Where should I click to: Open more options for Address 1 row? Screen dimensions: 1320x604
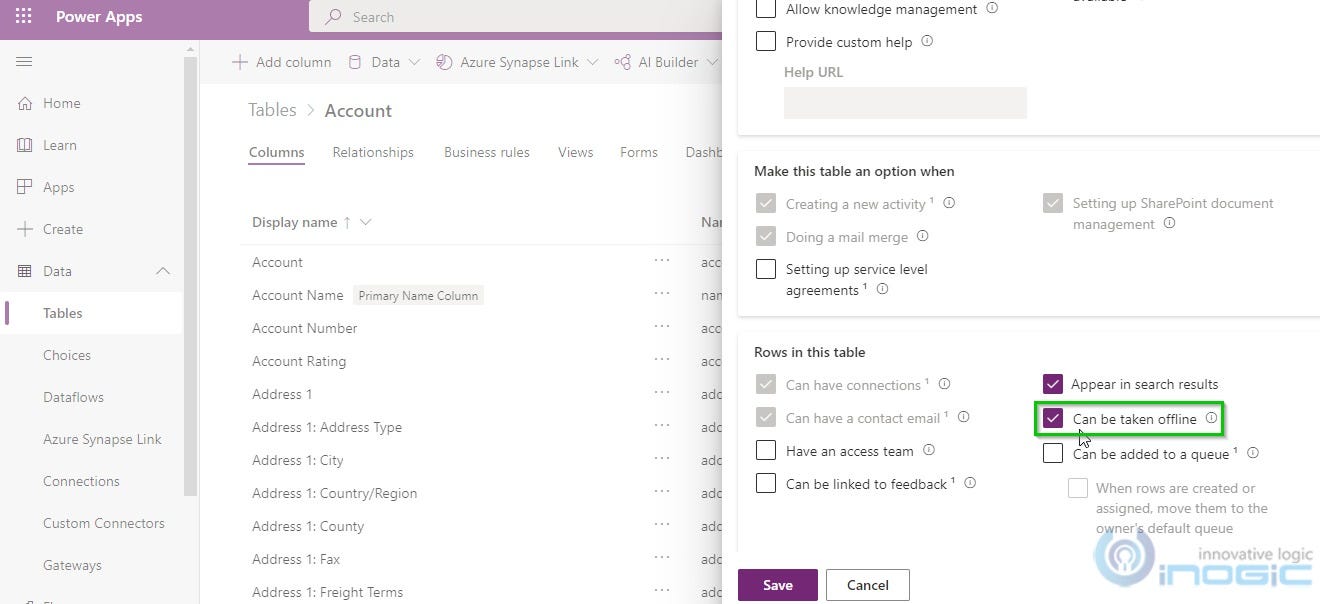click(662, 393)
